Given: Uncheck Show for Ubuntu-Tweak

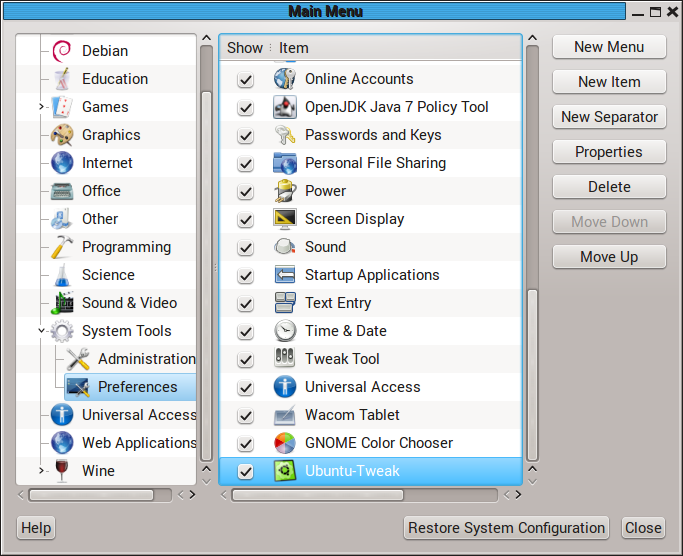Looking at the screenshot, I should pos(246,471).
